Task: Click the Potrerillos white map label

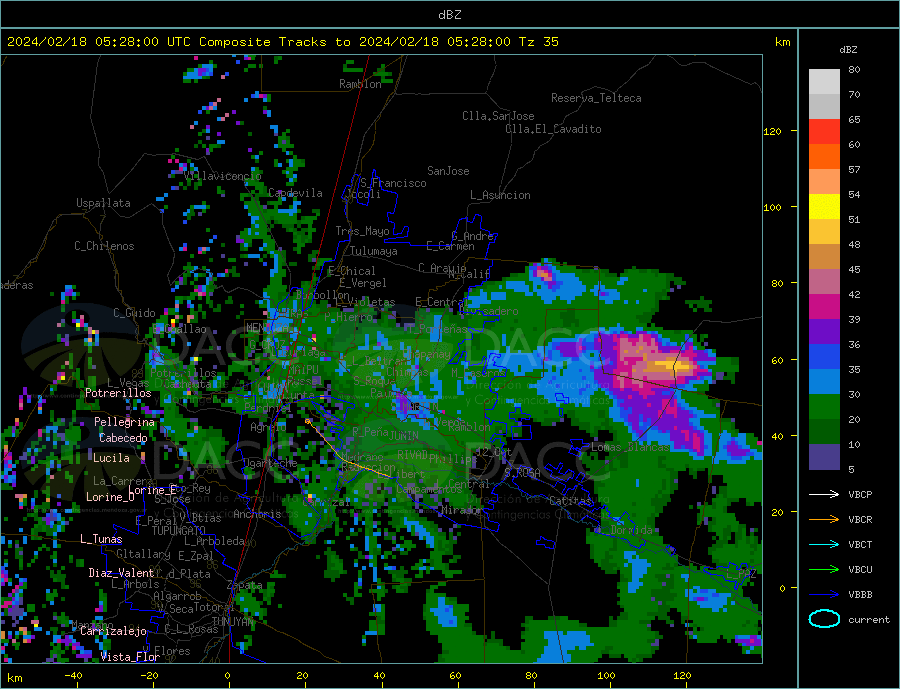Action: pyautogui.click(x=118, y=393)
